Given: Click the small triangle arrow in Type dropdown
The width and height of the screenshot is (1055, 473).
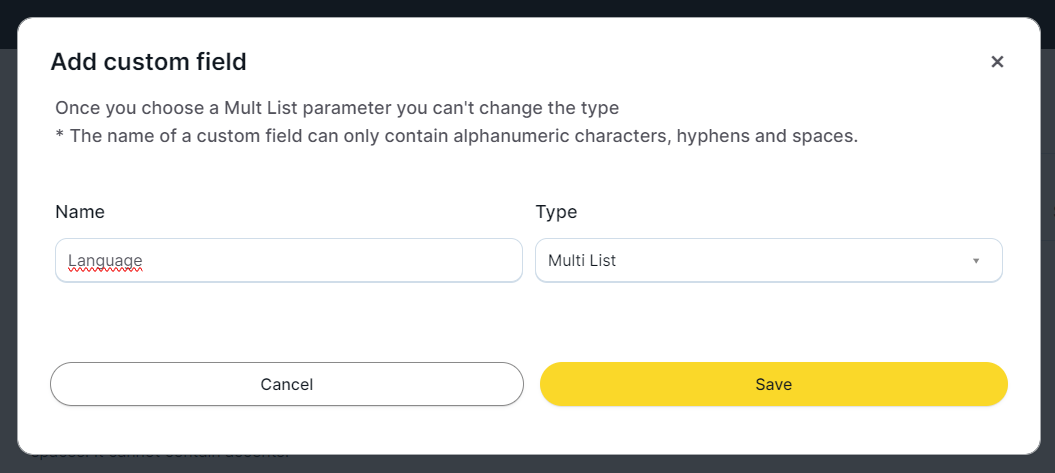Looking at the screenshot, I should pyautogui.click(x=975, y=261).
